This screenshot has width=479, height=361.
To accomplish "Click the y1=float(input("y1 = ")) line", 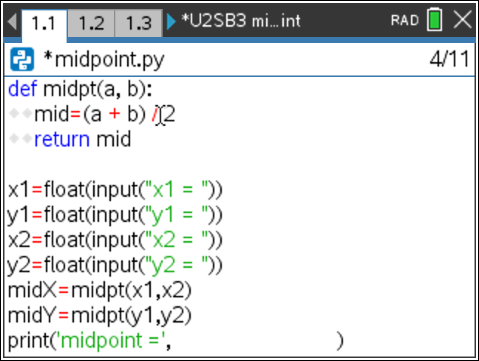I will [115, 215].
